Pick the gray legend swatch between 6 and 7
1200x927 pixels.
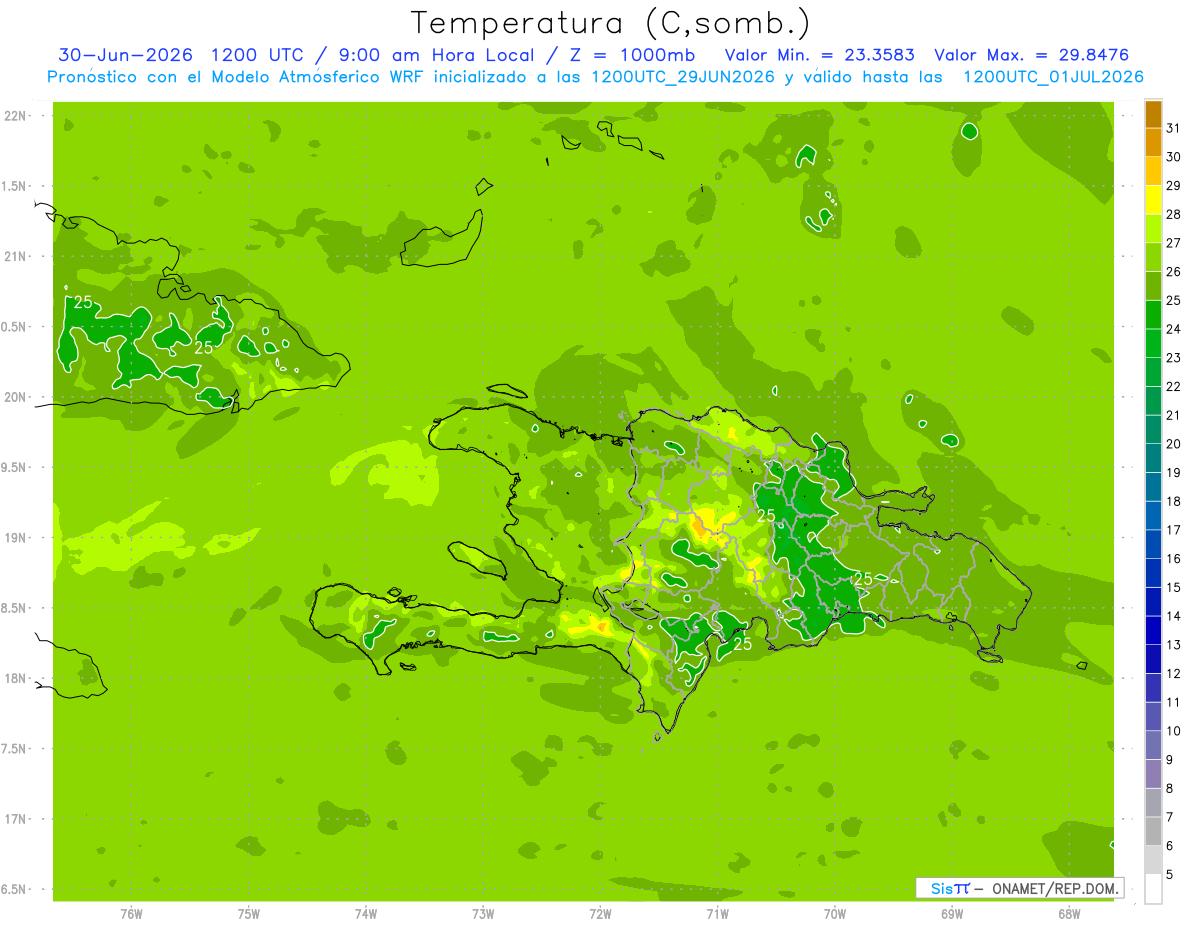click(1153, 832)
